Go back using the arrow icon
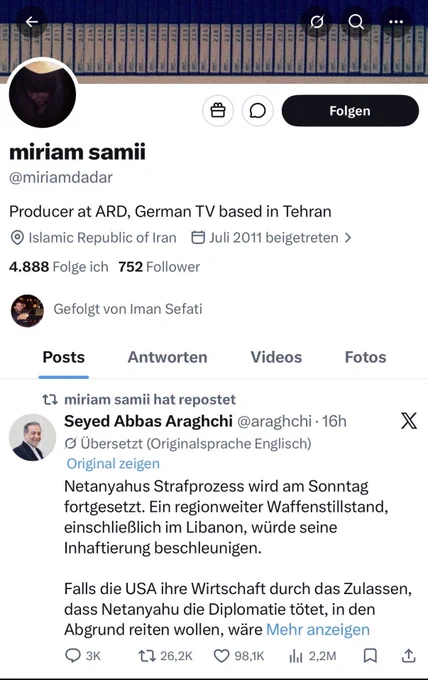 point(32,21)
